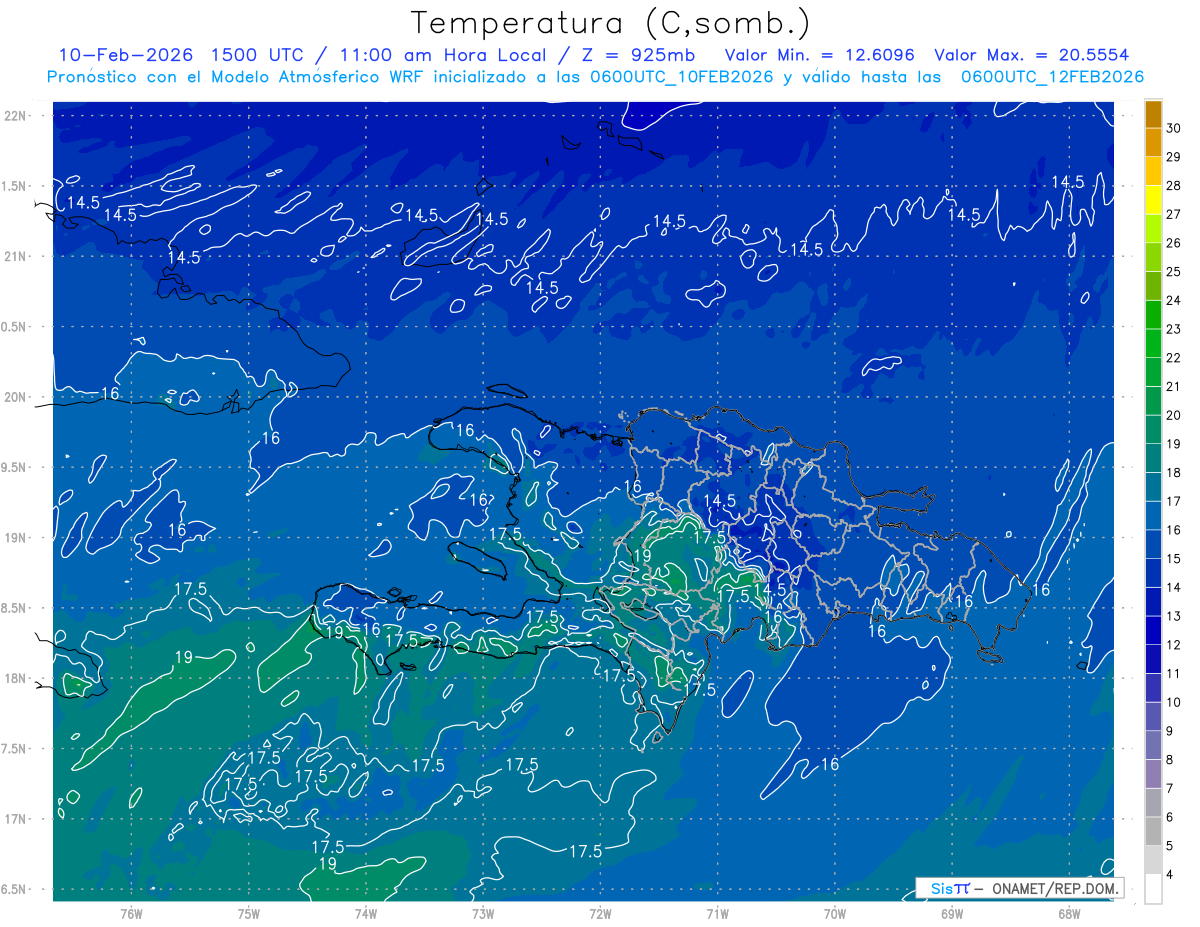The width and height of the screenshot is (1200, 927).
Task: Click the valid-until time "0600UTC_12FEB2026"
Action: (x=1052, y=77)
